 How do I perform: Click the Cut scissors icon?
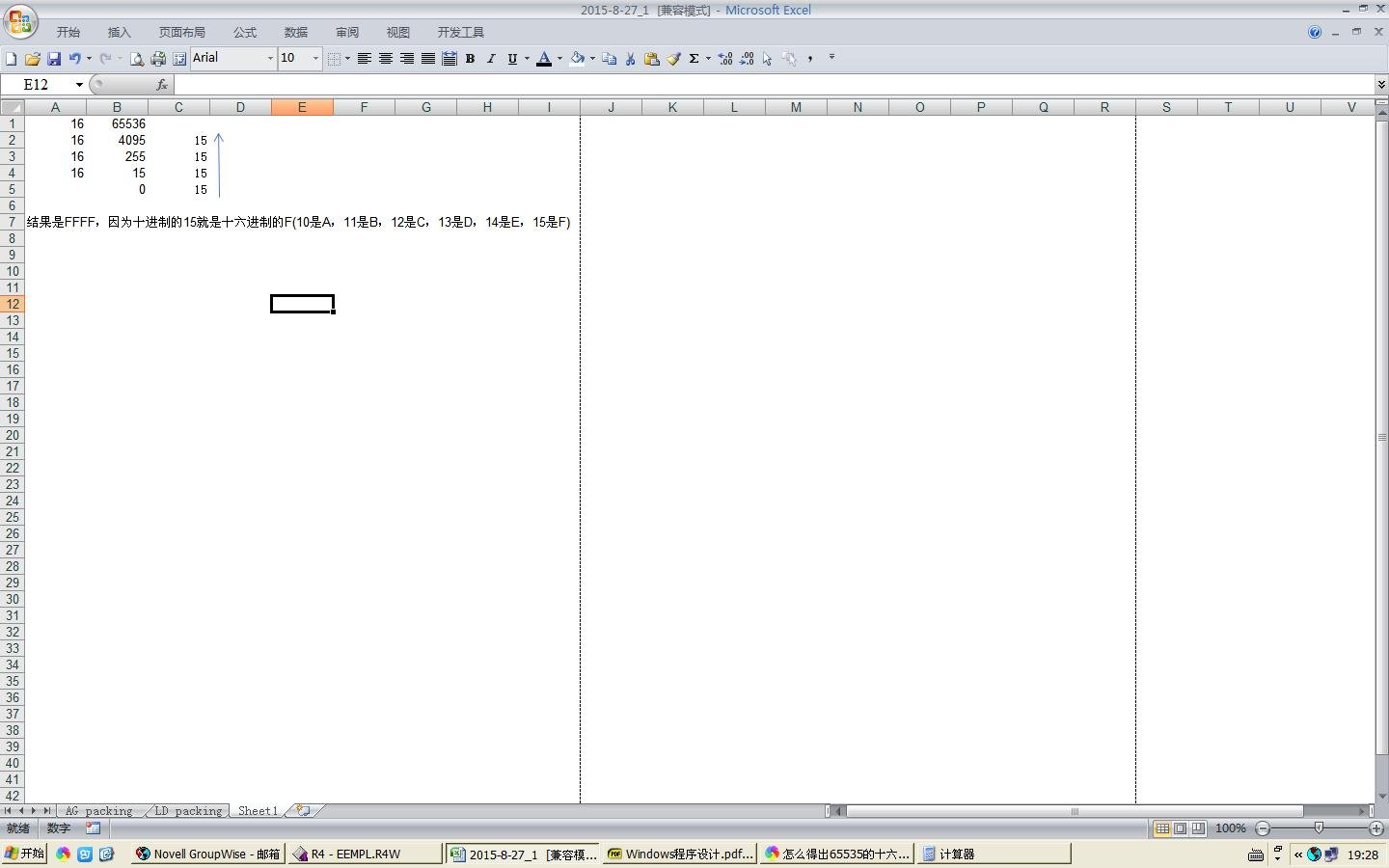(x=631, y=59)
